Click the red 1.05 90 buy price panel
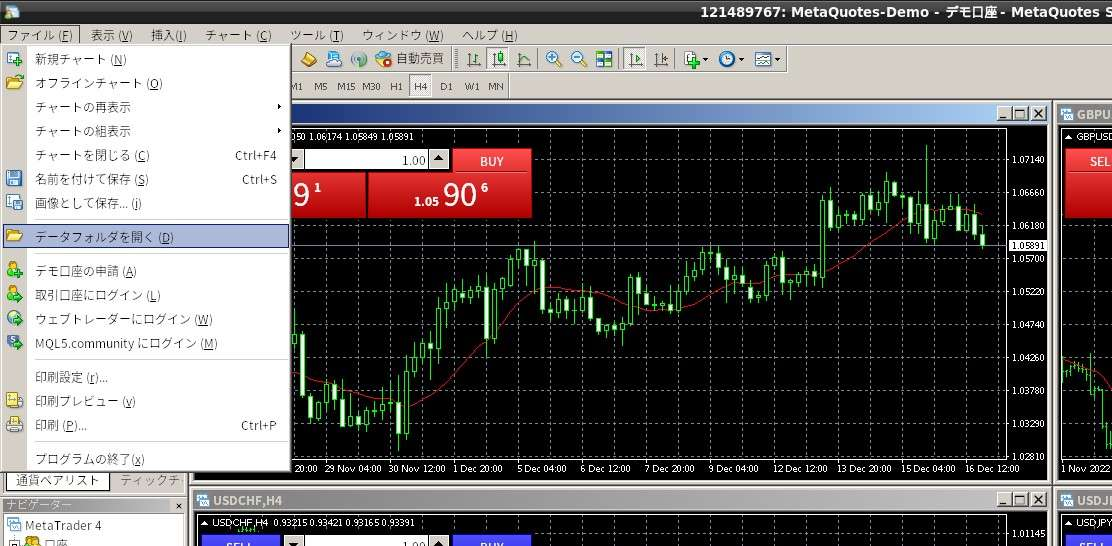1112x546 pixels. pos(450,195)
